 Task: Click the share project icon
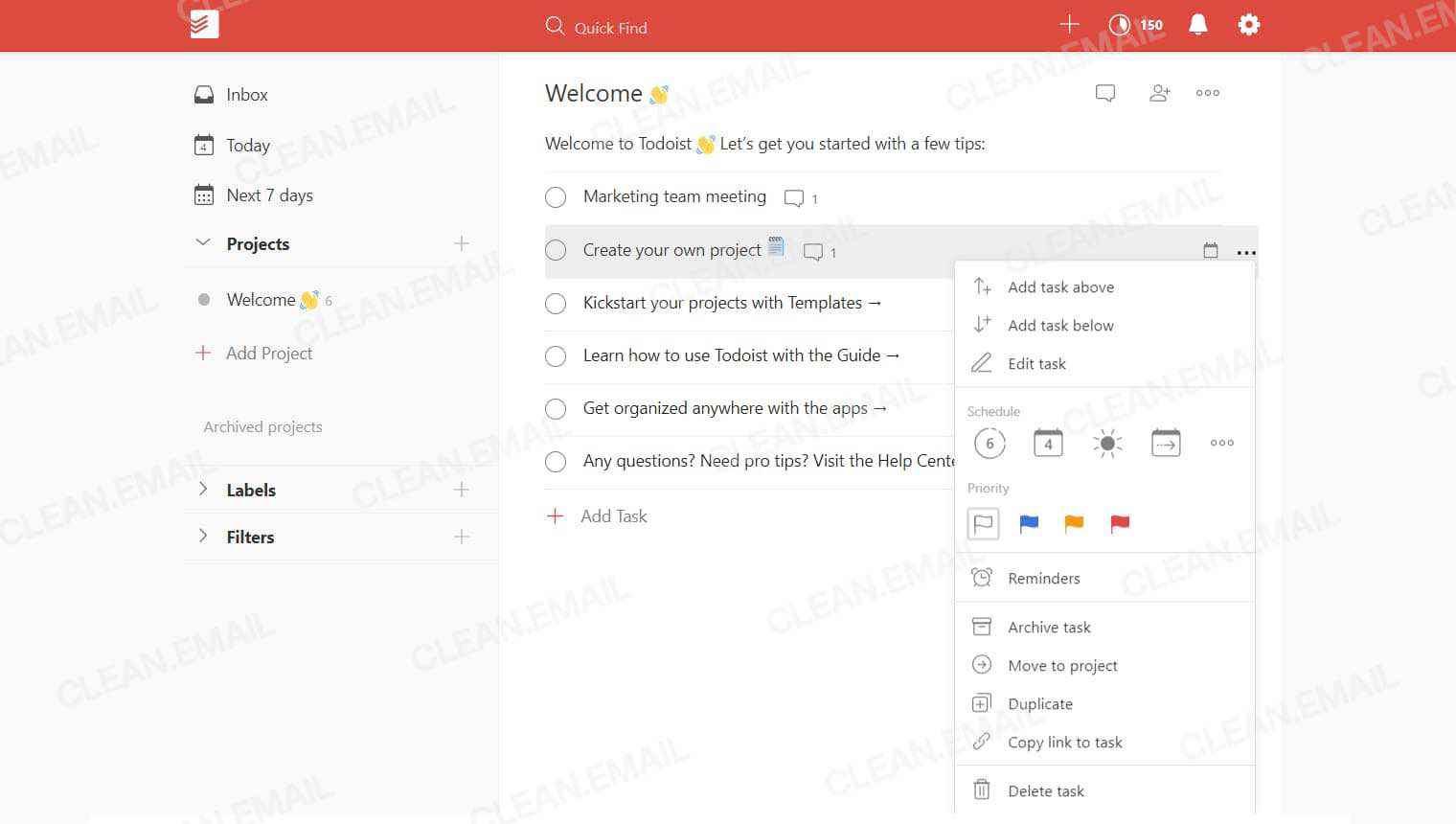[1159, 92]
